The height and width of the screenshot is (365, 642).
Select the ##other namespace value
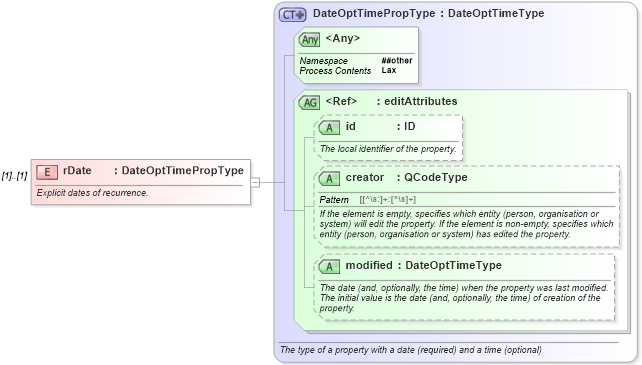point(397,61)
